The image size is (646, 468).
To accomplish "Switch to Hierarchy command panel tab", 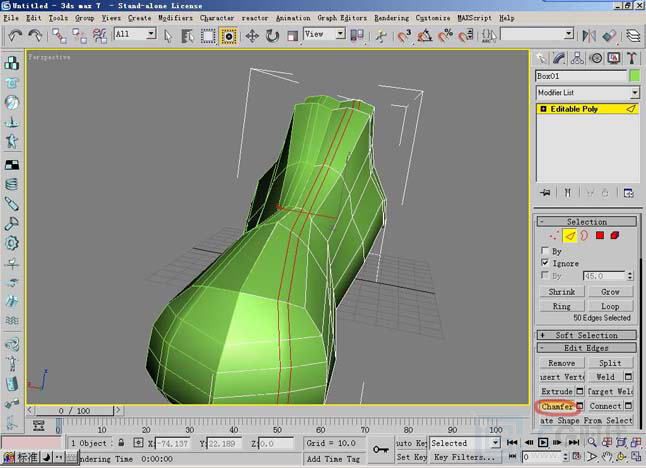I will pos(577,58).
